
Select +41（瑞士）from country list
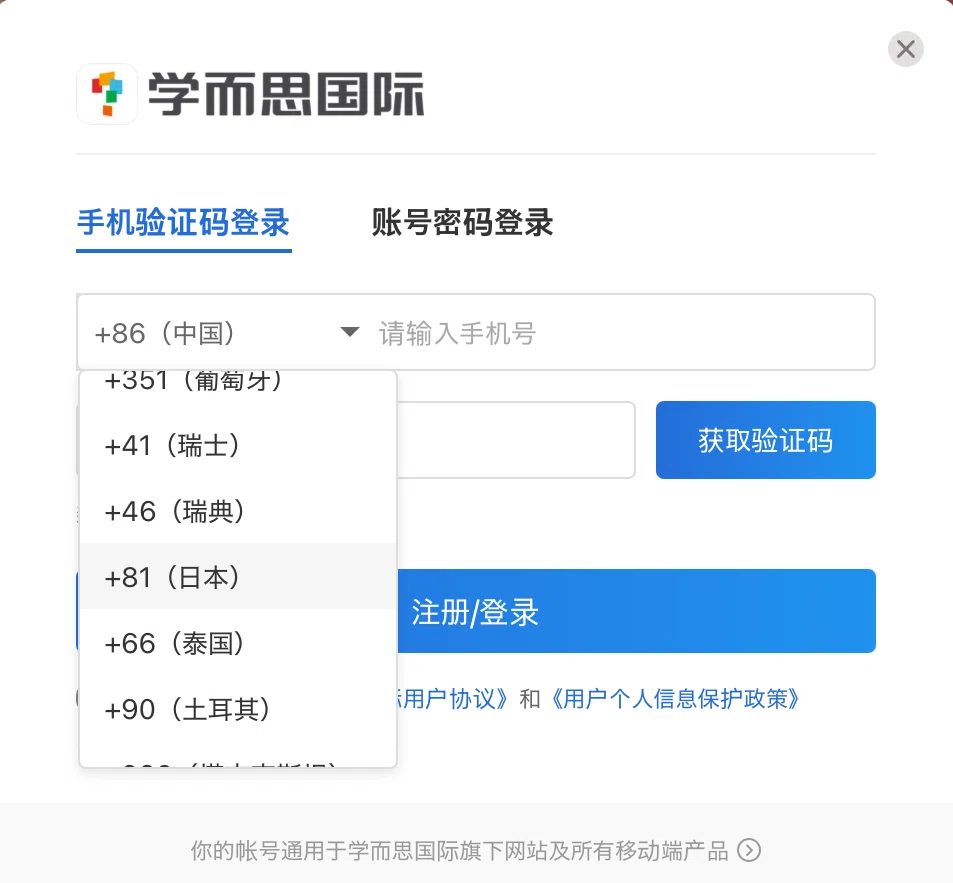[x=238, y=445]
